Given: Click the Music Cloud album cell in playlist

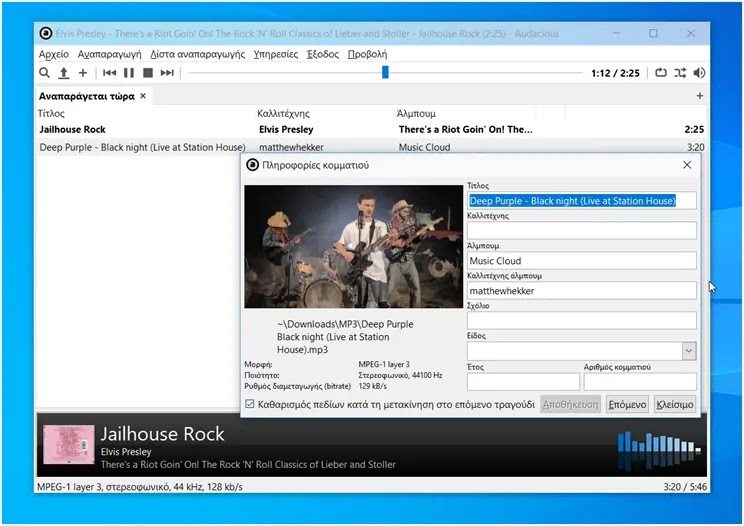Looking at the screenshot, I should (424, 147).
